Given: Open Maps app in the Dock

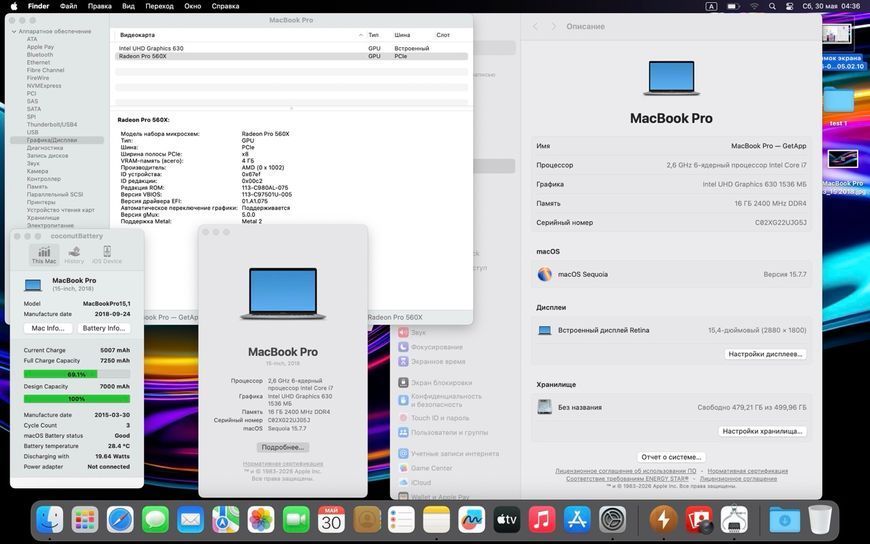Looking at the screenshot, I should click(x=225, y=520).
